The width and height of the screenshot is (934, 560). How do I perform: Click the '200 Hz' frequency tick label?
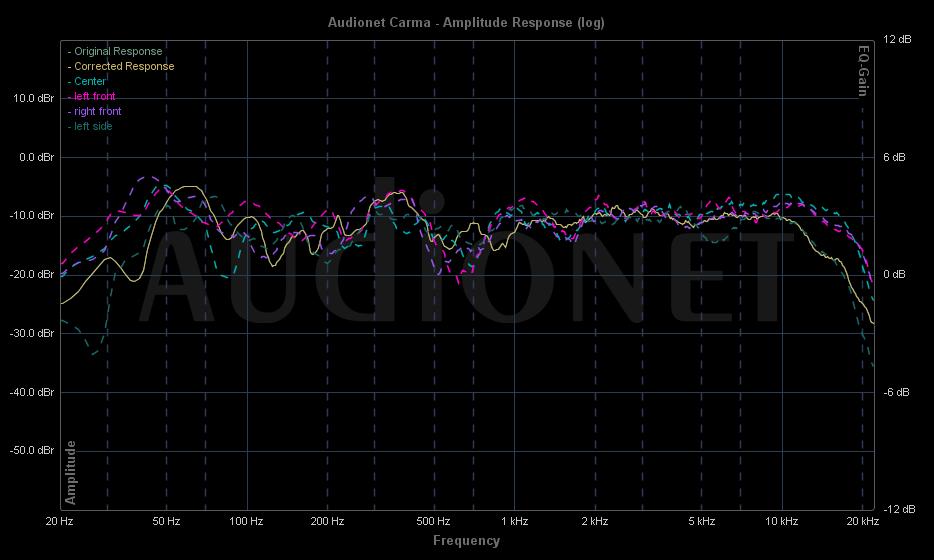(x=327, y=521)
